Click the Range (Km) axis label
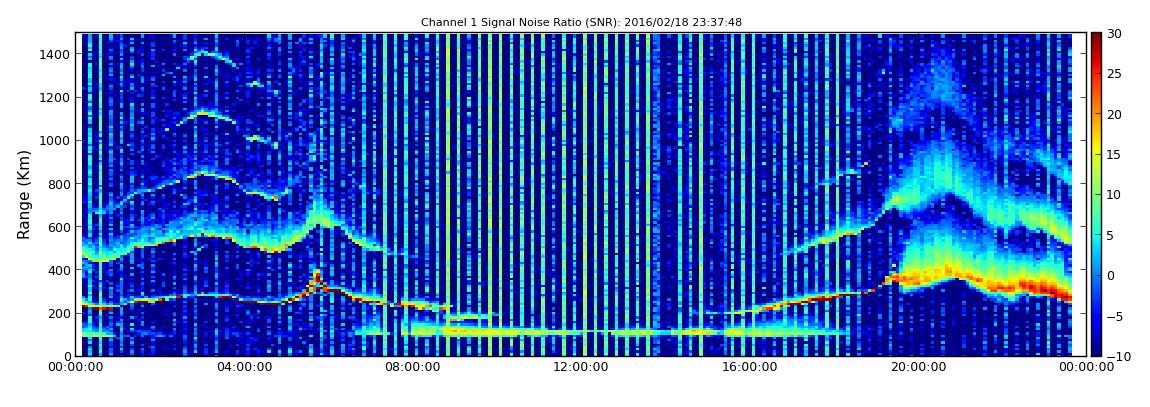The width and height of the screenshot is (1150, 407). coord(24,194)
